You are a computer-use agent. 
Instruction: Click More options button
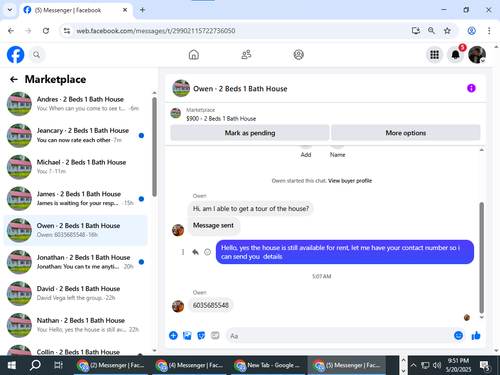(x=406, y=133)
